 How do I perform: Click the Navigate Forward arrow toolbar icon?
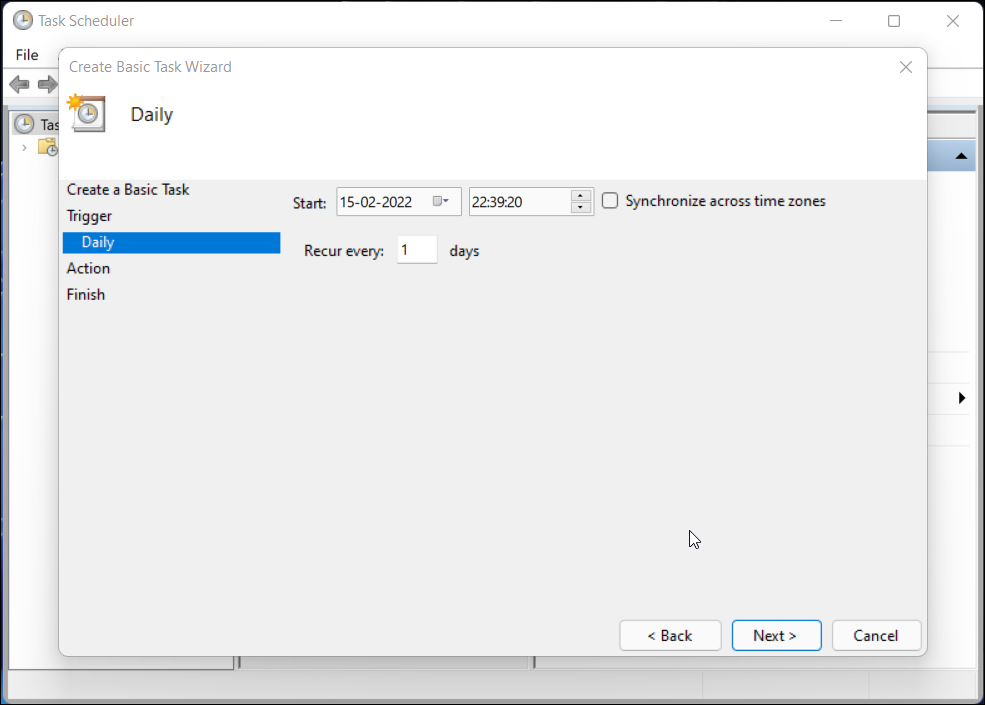click(46, 84)
